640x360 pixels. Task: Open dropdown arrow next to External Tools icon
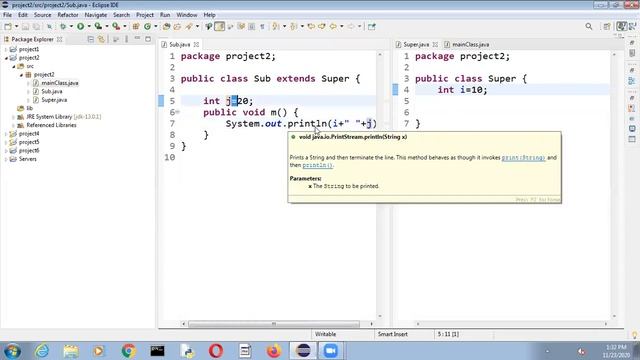click(124, 27)
